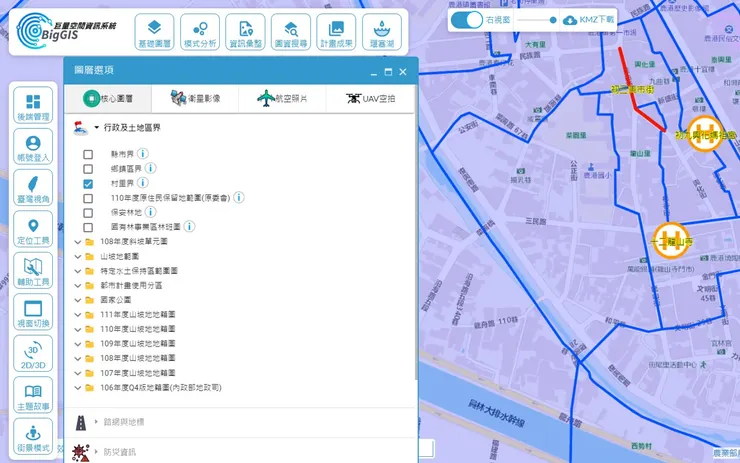Image resolution: width=740 pixels, height=463 pixels.
Task: Expand the 109年度山坡地地籍圖 folder
Action: coord(78,344)
